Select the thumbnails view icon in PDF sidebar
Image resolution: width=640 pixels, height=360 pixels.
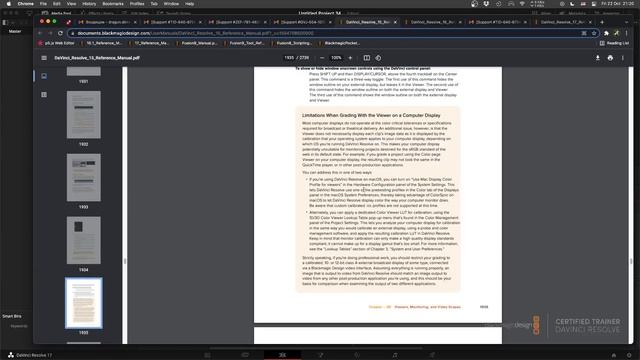click(x=44, y=76)
